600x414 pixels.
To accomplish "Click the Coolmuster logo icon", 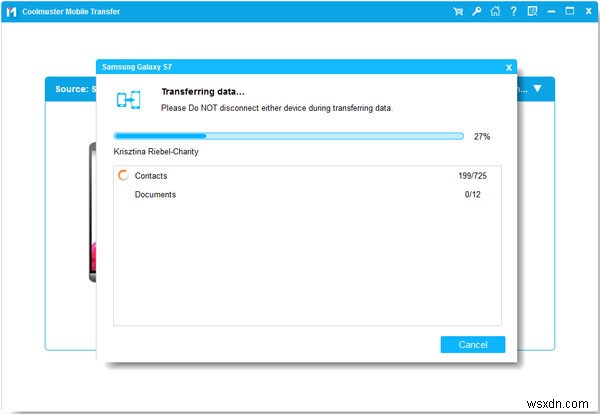I will 11,12.
